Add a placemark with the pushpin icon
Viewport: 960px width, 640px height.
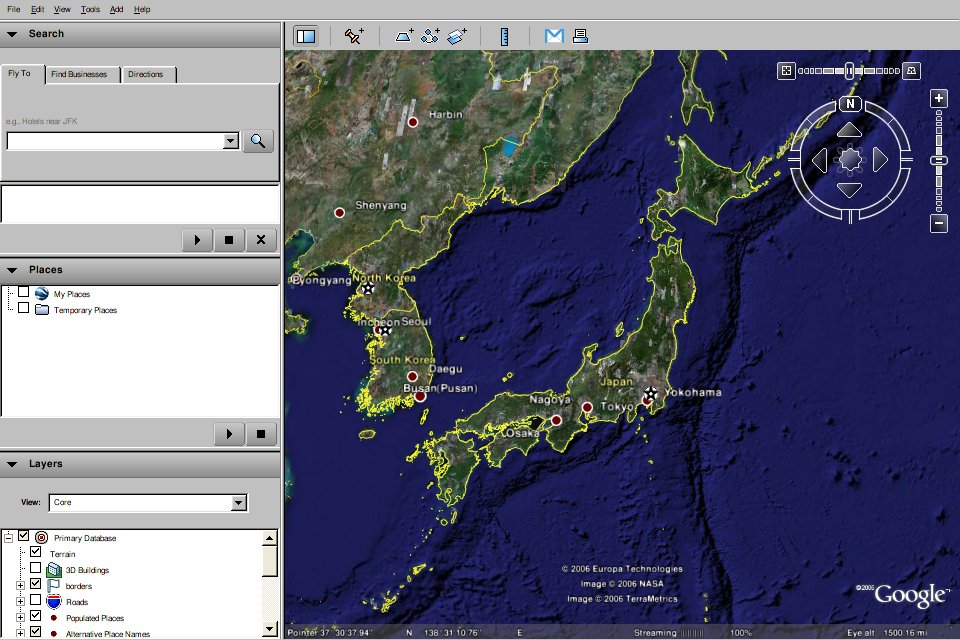(x=354, y=36)
